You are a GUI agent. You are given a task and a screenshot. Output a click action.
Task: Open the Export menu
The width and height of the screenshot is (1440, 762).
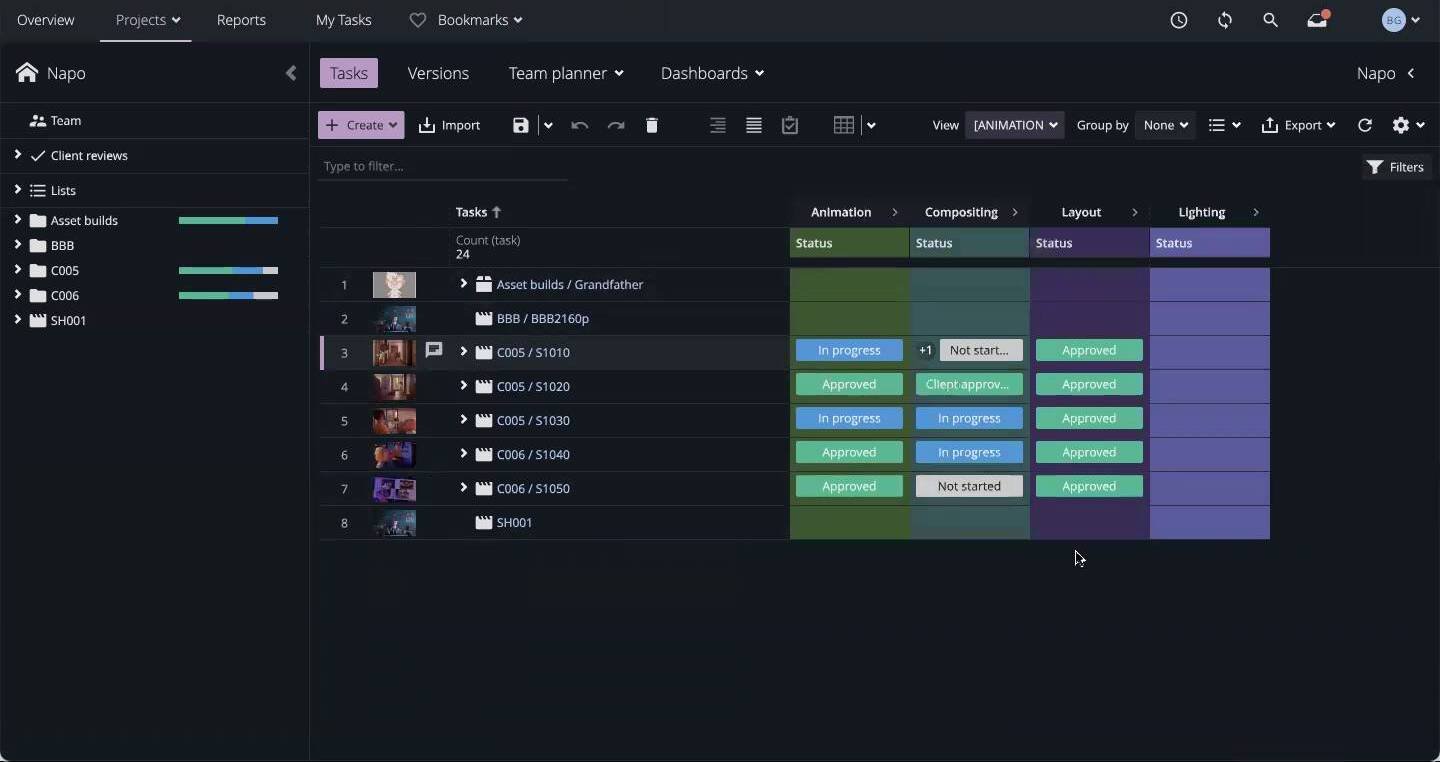point(1298,125)
